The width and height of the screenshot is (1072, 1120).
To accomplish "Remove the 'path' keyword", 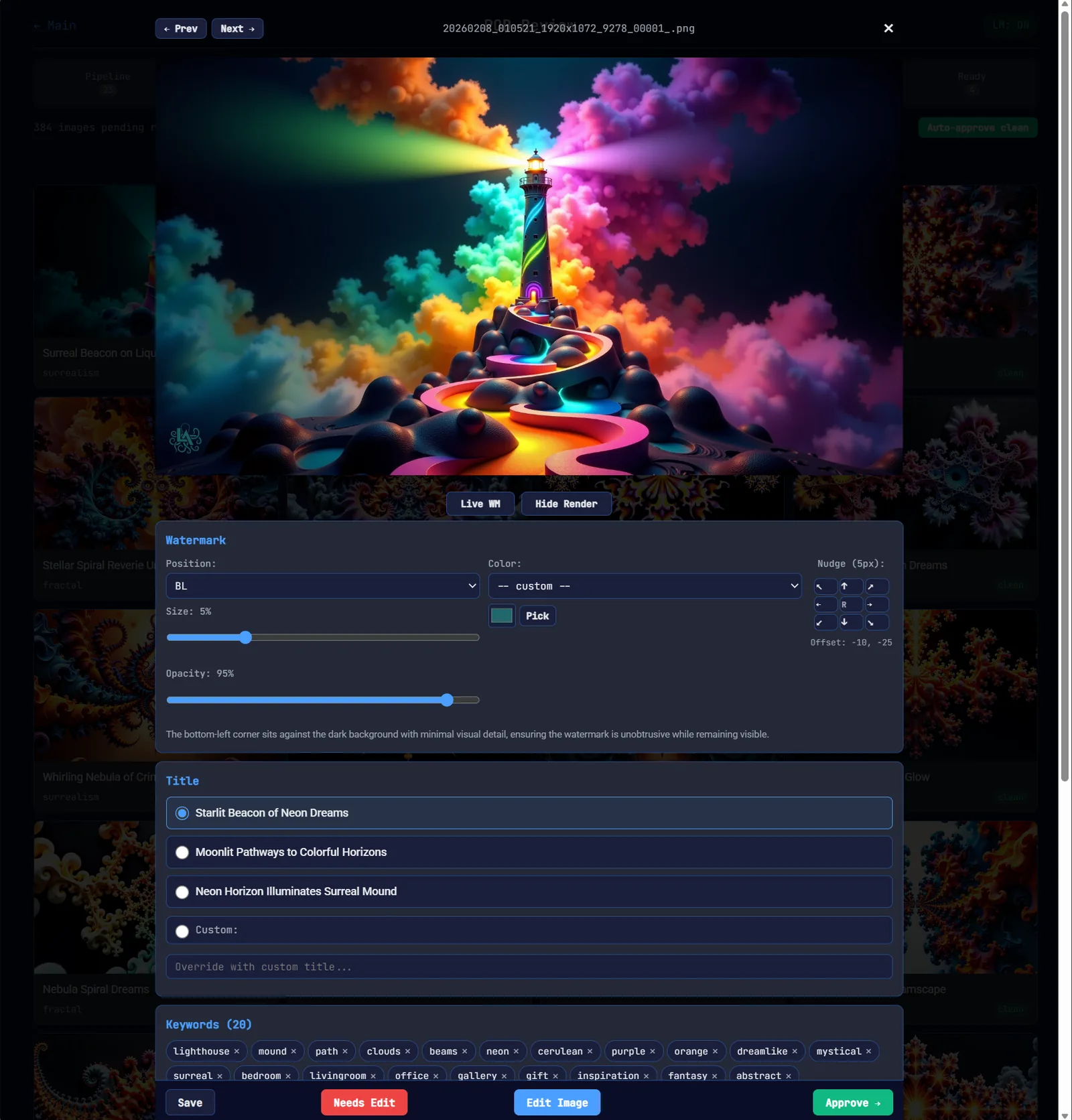I will click(x=345, y=1052).
